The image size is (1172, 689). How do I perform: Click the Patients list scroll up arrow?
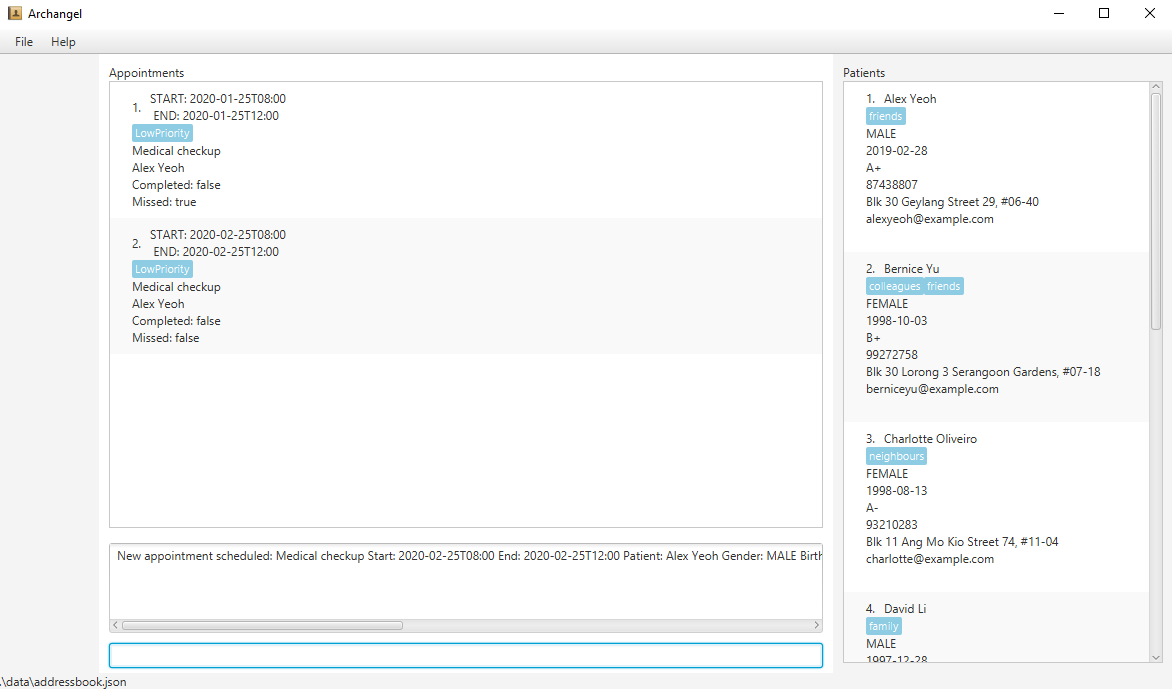click(1156, 87)
